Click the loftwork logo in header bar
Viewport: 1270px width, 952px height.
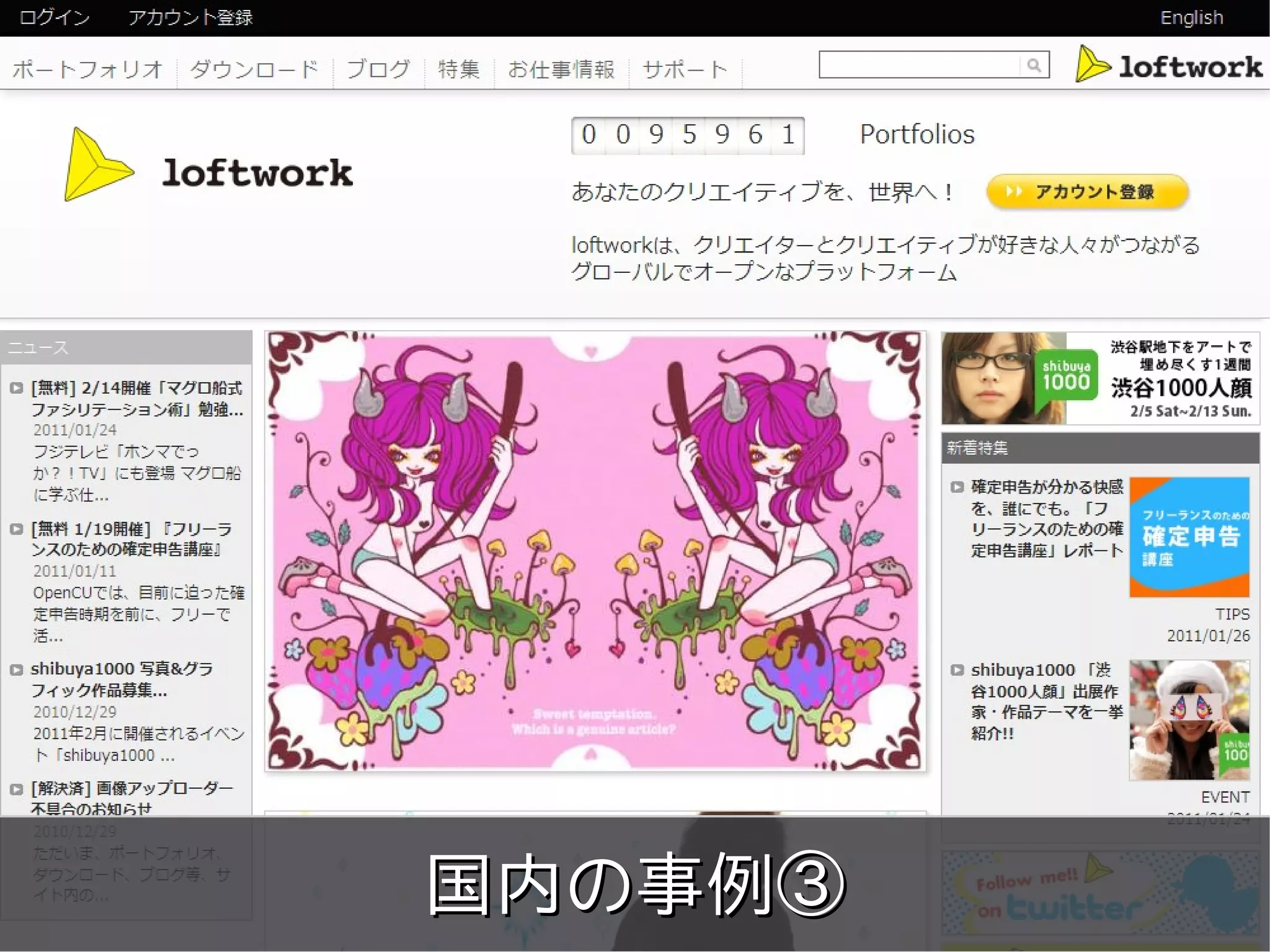point(1169,65)
